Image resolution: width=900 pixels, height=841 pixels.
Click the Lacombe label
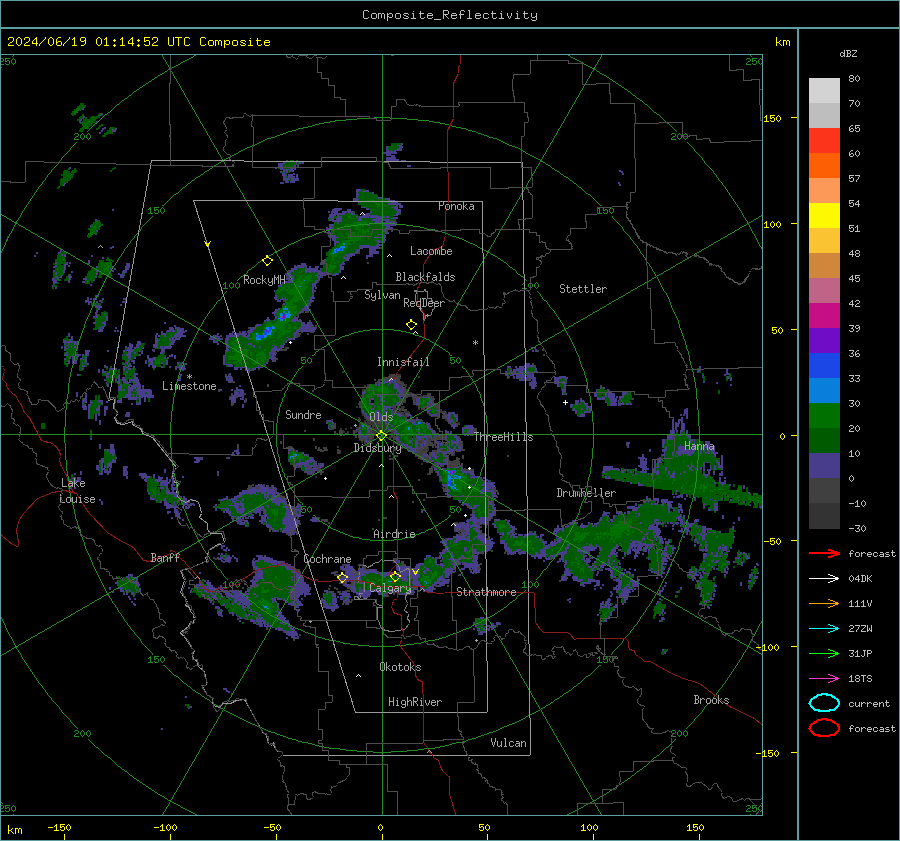pos(431,251)
